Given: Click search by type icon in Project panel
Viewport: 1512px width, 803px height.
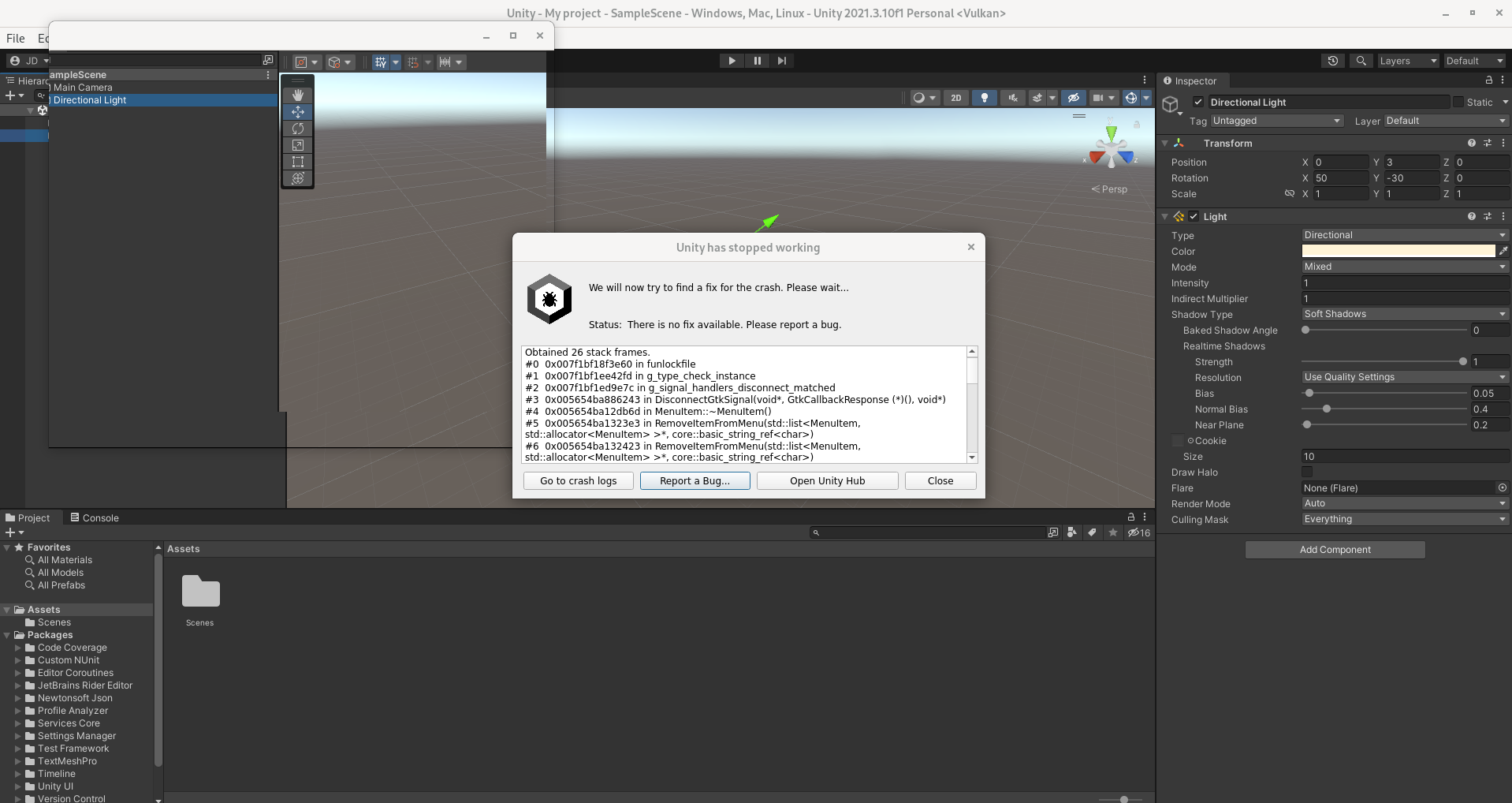Looking at the screenshot, I should click(x=1071, y=532).
